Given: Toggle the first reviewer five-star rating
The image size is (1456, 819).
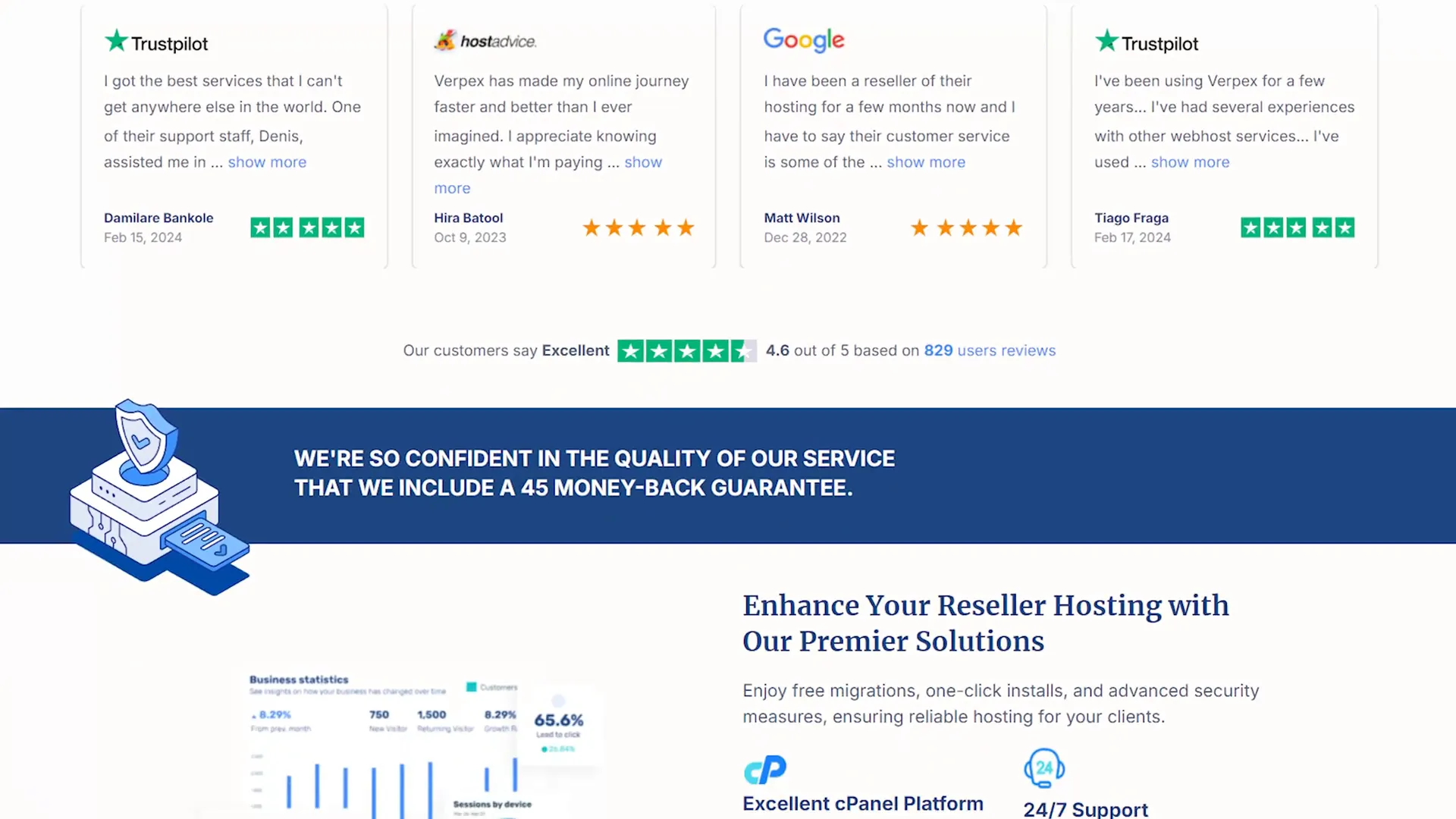Looking at the screenshot, I should click(307, 227).
